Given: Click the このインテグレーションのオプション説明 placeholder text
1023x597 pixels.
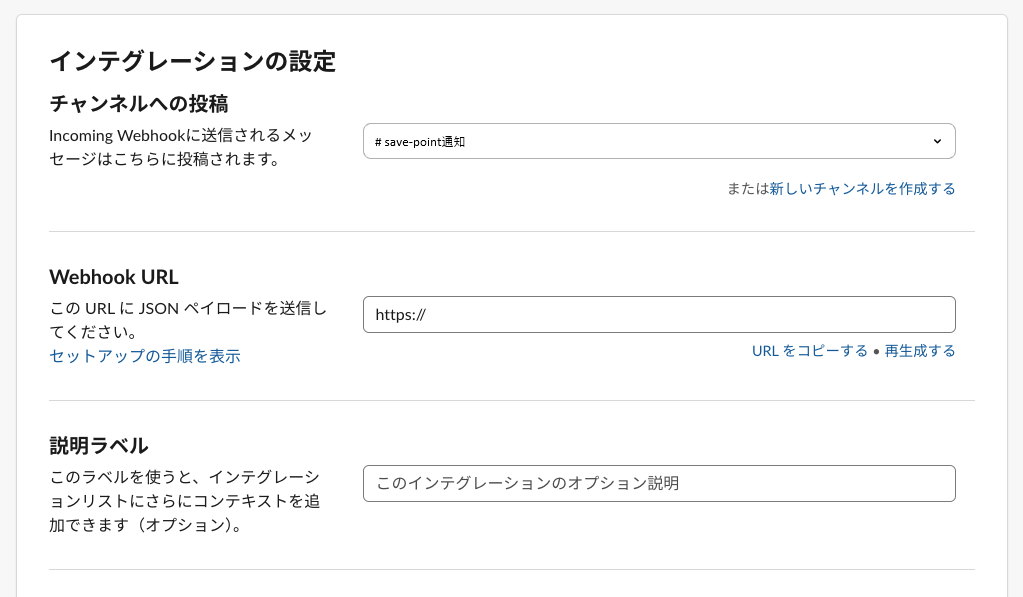Looking at the screenshot, I should 527,483.
